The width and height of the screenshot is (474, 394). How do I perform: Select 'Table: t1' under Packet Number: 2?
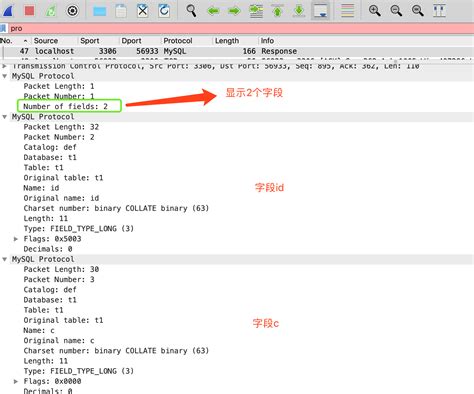[43, 168]
